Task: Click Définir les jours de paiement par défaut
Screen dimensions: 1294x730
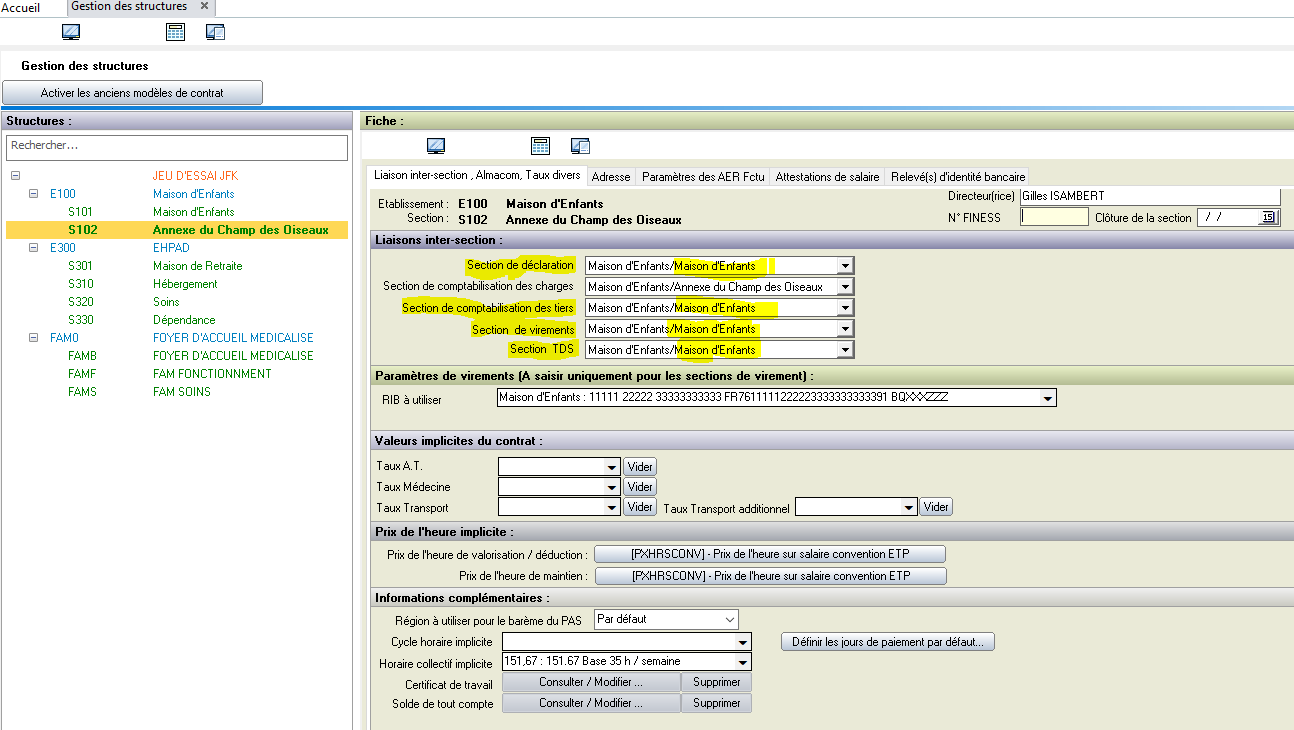Action: point(888,642)
